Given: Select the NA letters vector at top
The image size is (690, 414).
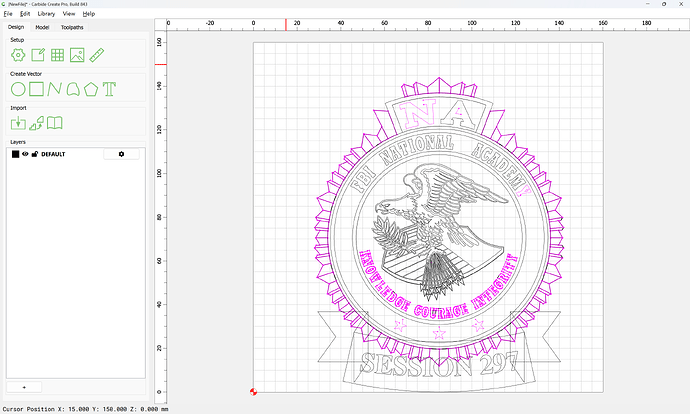Looking at the screenshot, I should pos(439,114).
